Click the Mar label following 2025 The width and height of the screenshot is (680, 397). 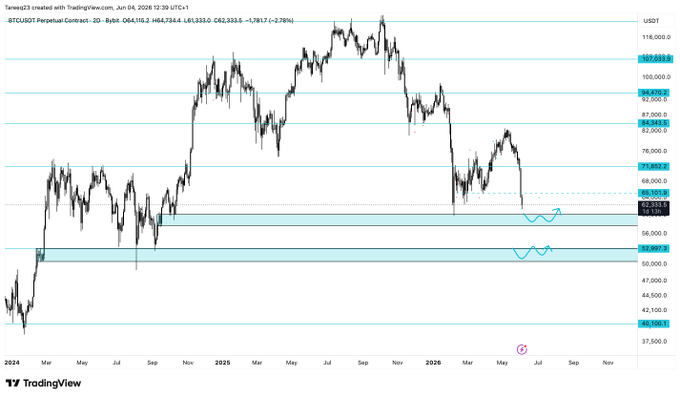(x=257, y=363)
